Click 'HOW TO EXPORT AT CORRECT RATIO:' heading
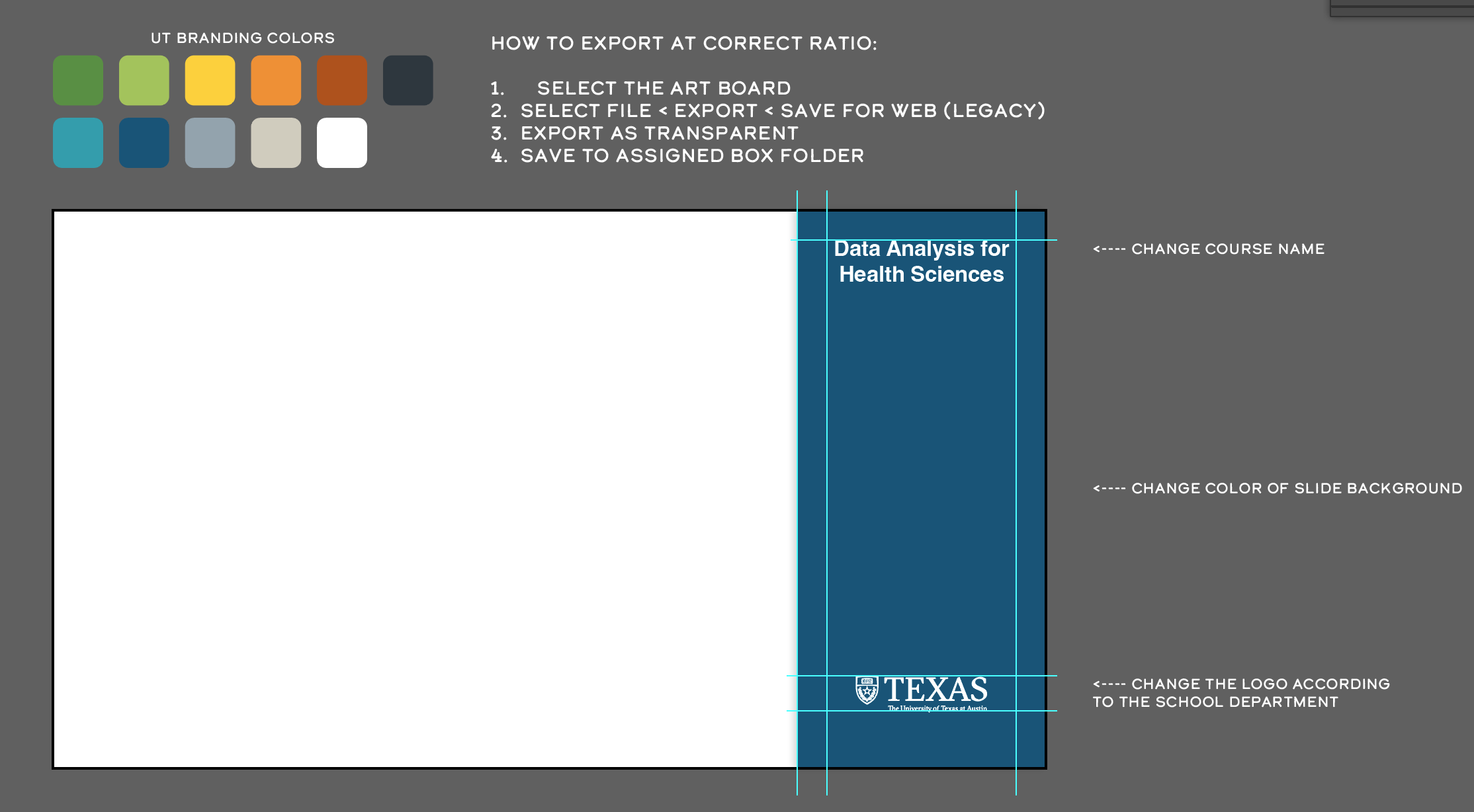This screenshot has height=812, width=1474. (x=684, y=44)
